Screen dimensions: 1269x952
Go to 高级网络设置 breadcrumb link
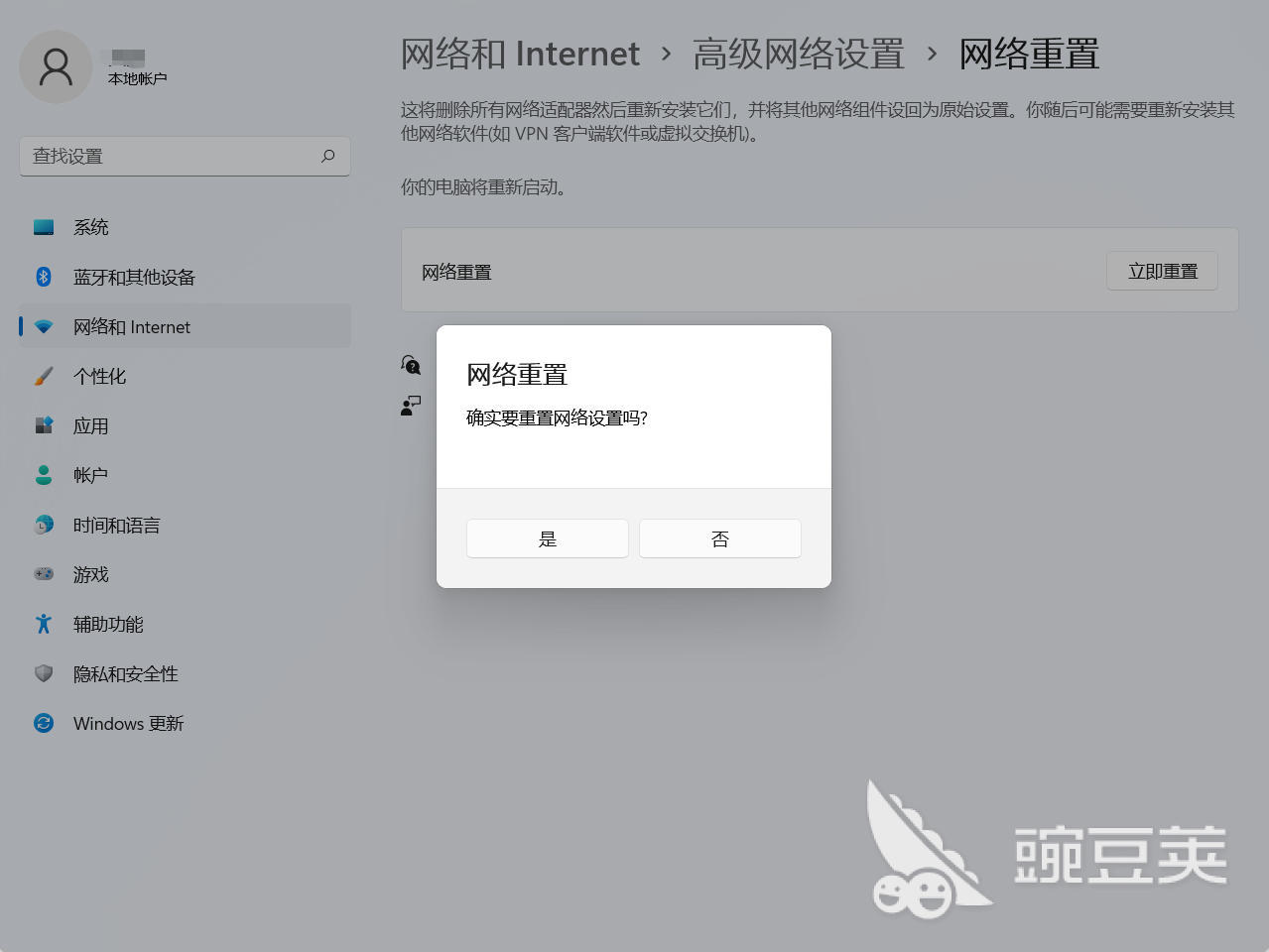pyautogui.click(x=798, y=54)
